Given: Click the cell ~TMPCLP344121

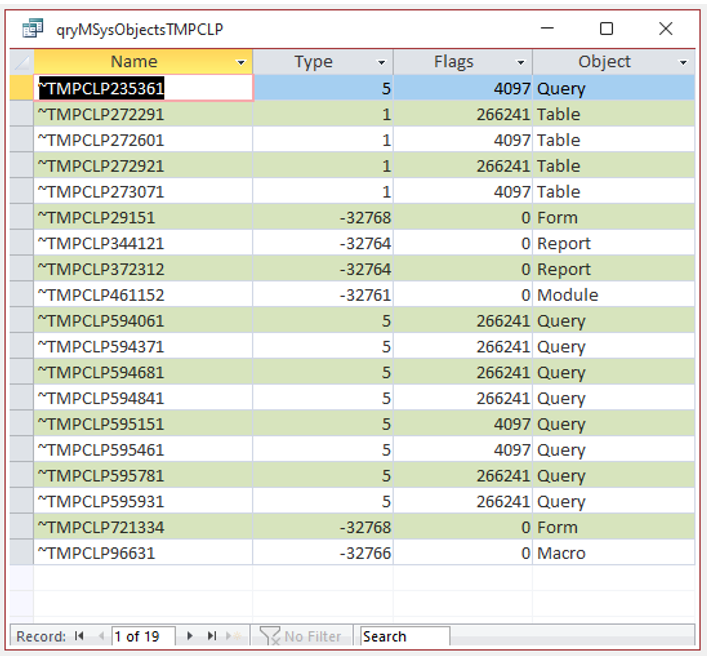Looking at the screenshot, I should click(143, 243).
